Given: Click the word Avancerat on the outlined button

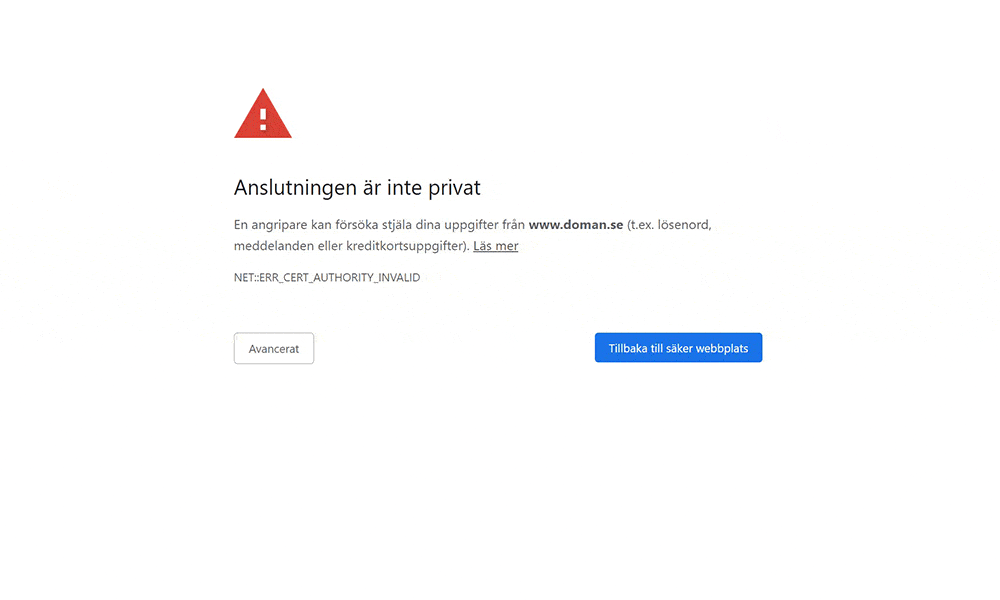Looking at the screenshot, I should [274, 349].
